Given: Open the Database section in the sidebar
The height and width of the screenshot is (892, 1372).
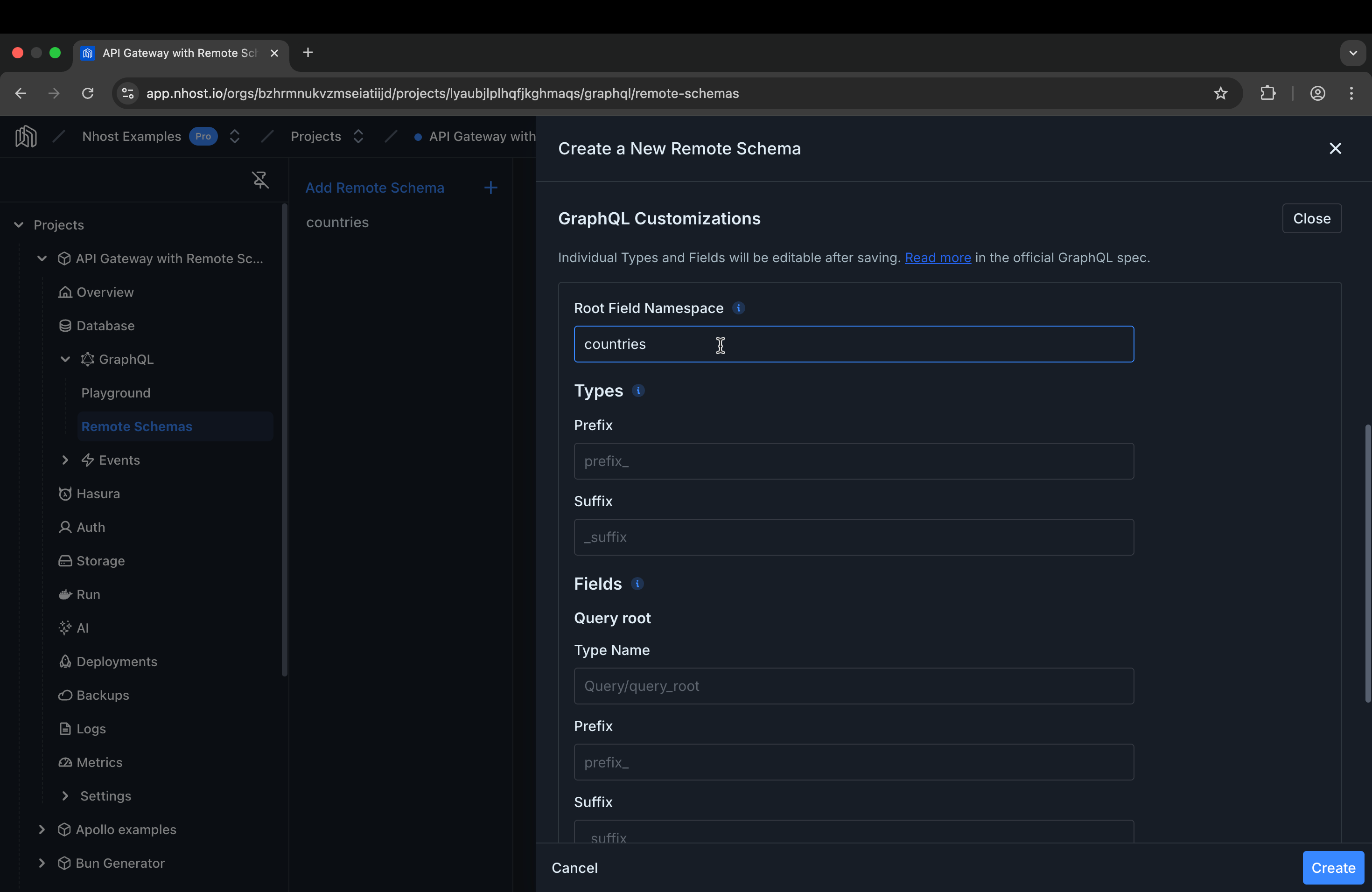Looking at the screenshot, I should coord(105,326).
